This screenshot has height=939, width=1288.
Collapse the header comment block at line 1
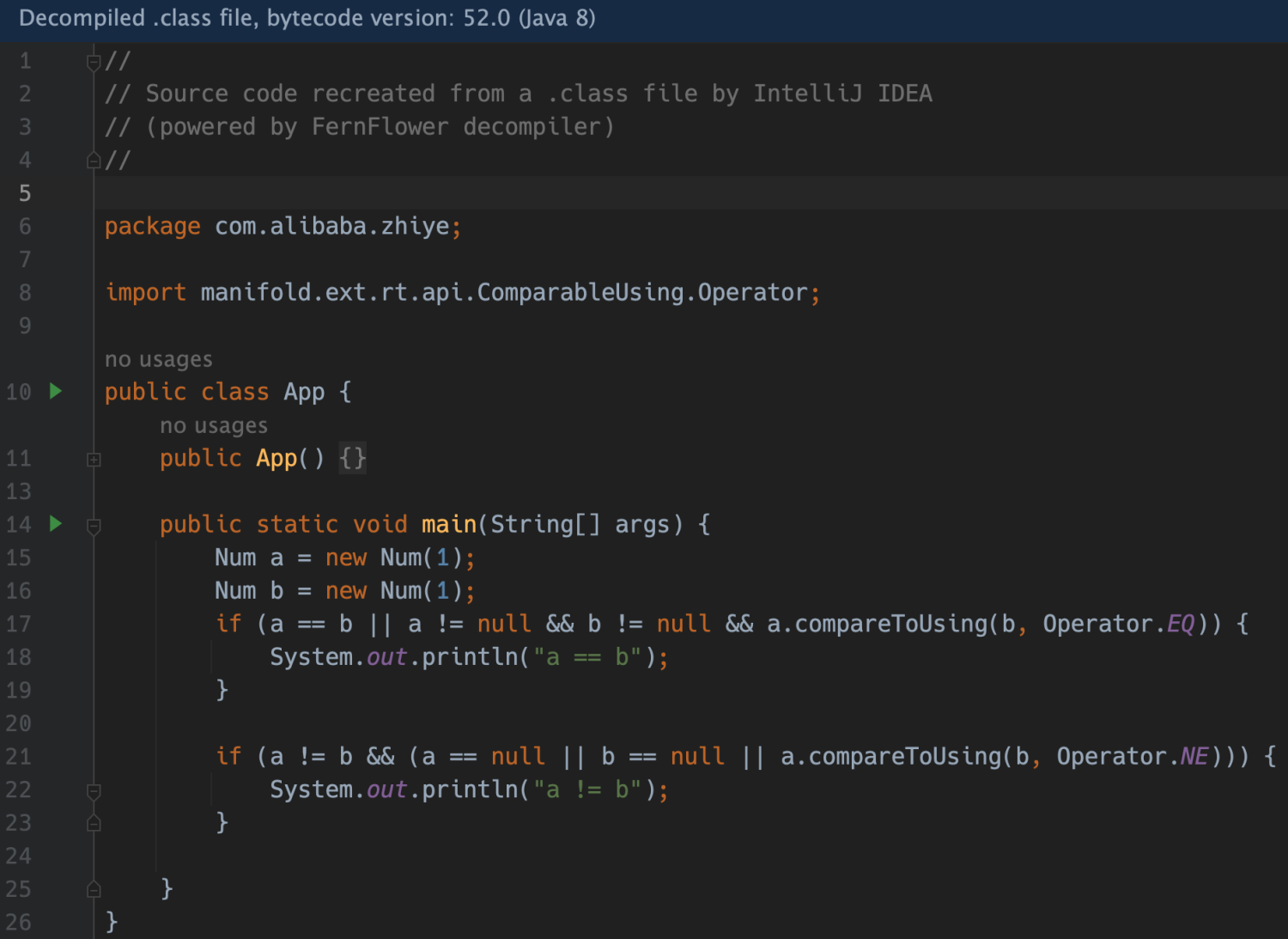point(94,62)
